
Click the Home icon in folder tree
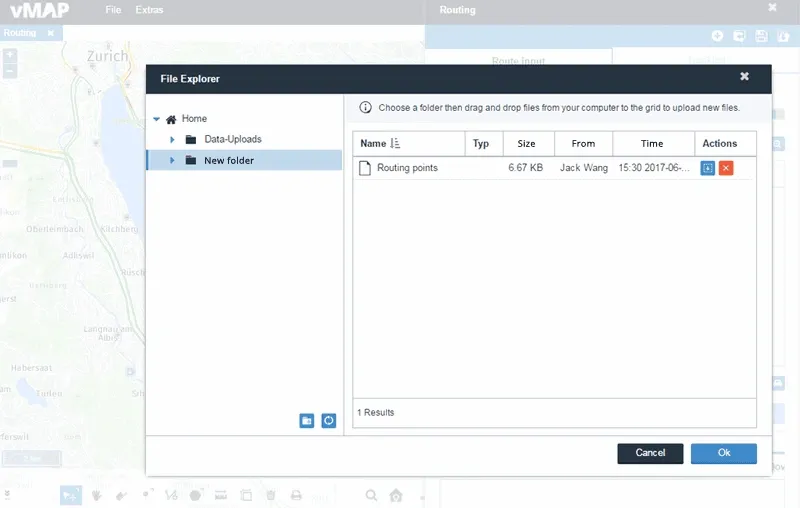coord(171,119)
